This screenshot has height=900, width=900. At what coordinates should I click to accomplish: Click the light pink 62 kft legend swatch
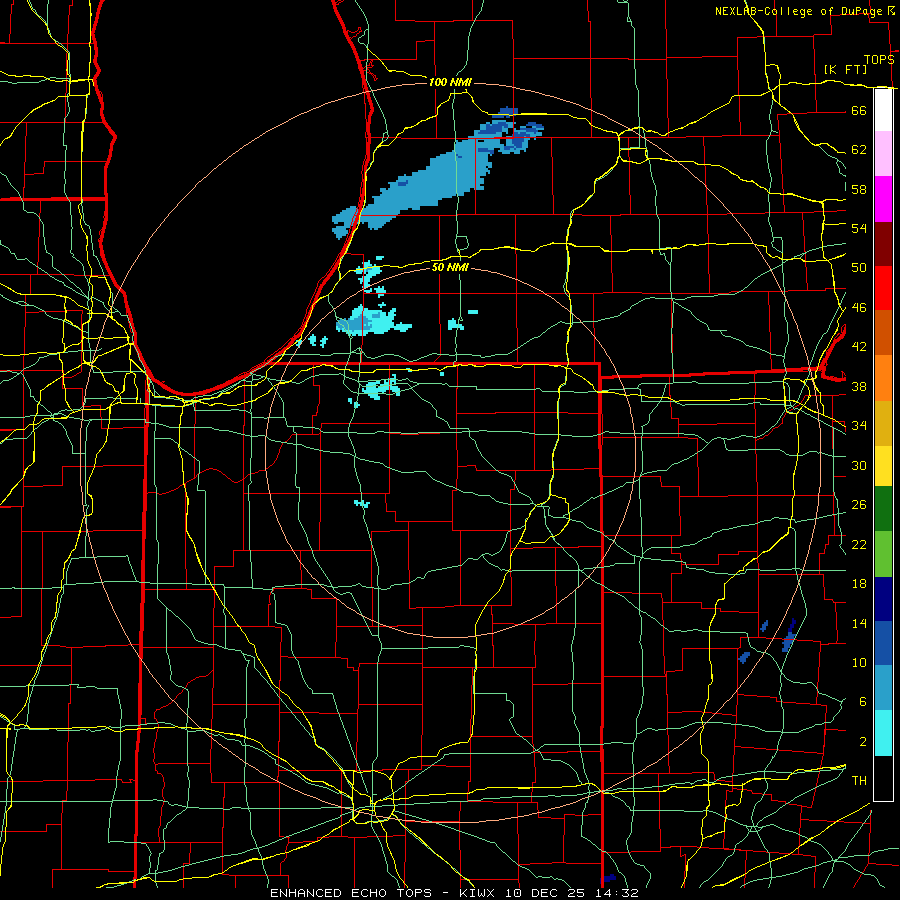coord(883,154)
